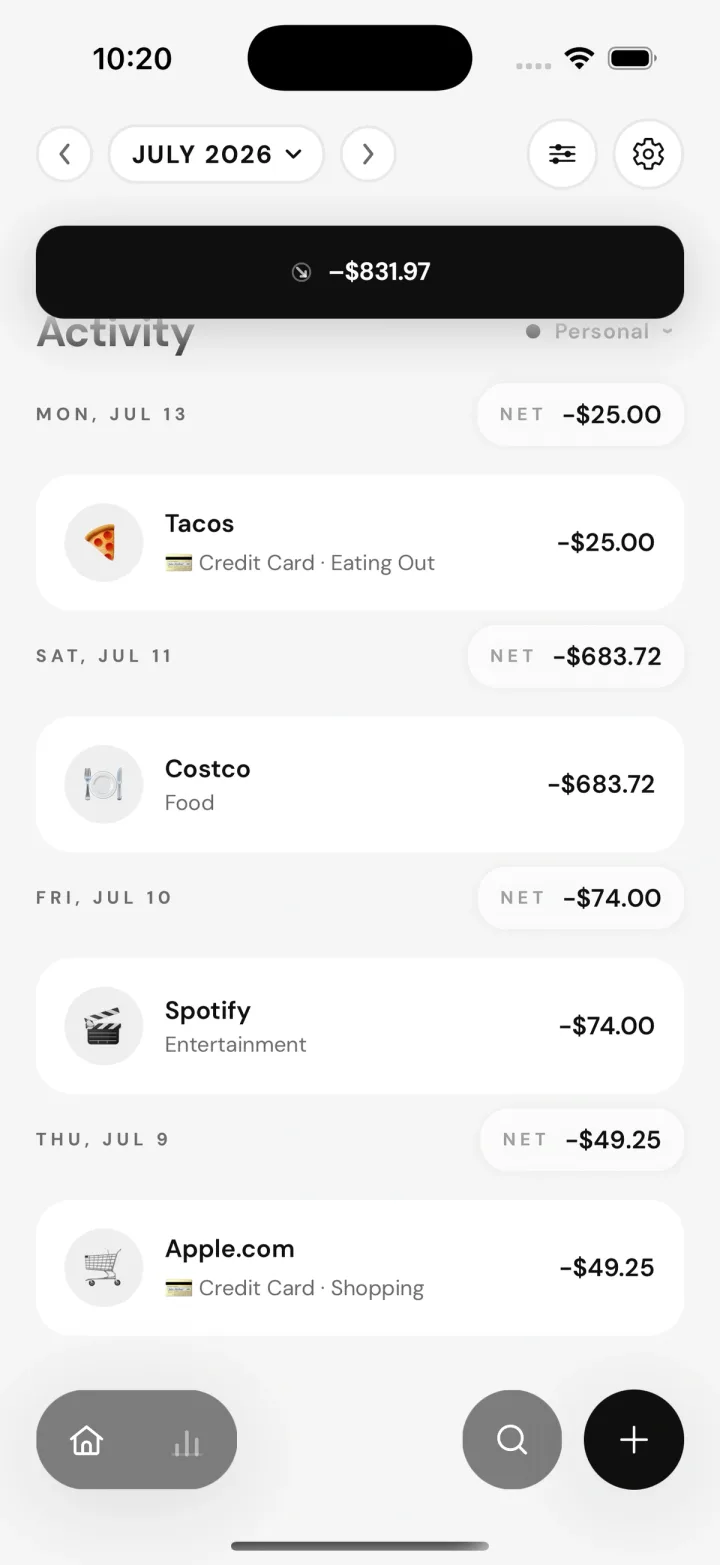Tap the NET -$25.00 pill for Jul 13
This screenshot has width=720, height=1565.
click(580, 414)
